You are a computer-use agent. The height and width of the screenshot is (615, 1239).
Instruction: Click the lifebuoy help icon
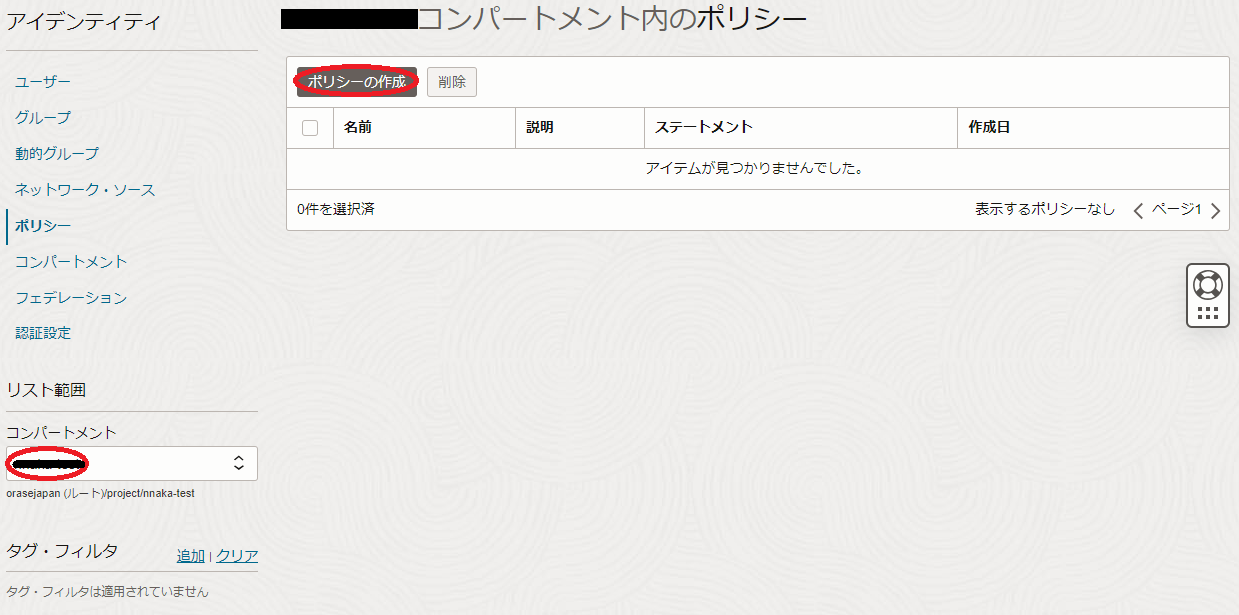(1208, 285)
